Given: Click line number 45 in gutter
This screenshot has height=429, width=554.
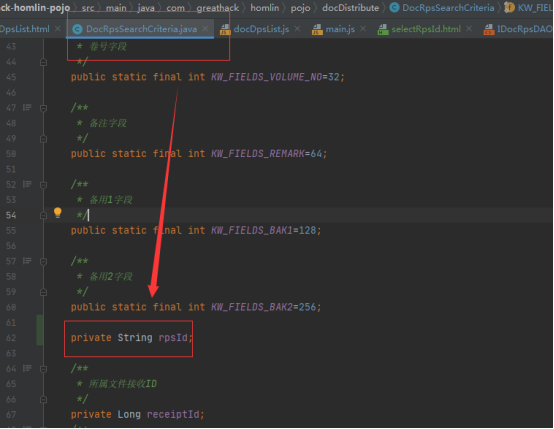Looking at the screenshot, I should point(11,77).
